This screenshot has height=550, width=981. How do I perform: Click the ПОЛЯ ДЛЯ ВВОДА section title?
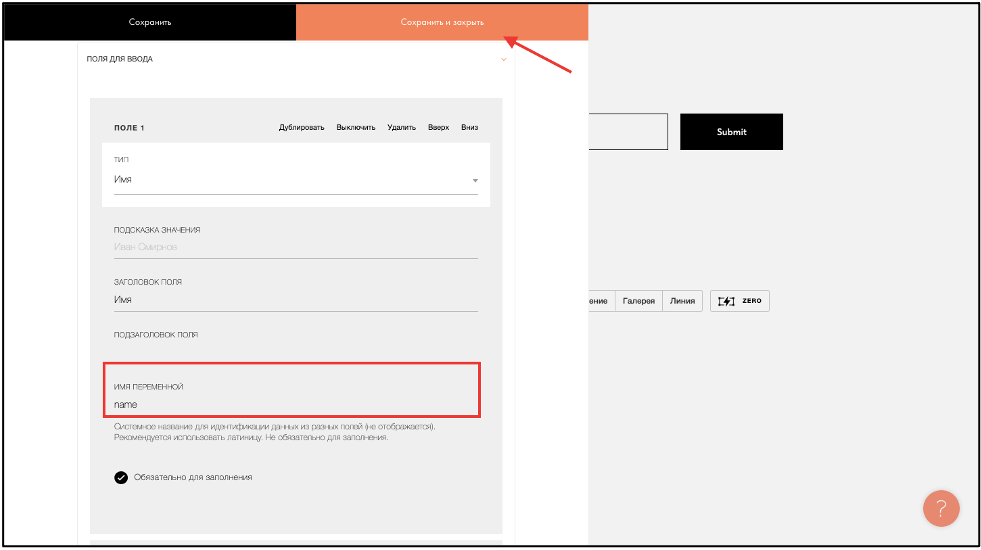click(x=119, y=59)
